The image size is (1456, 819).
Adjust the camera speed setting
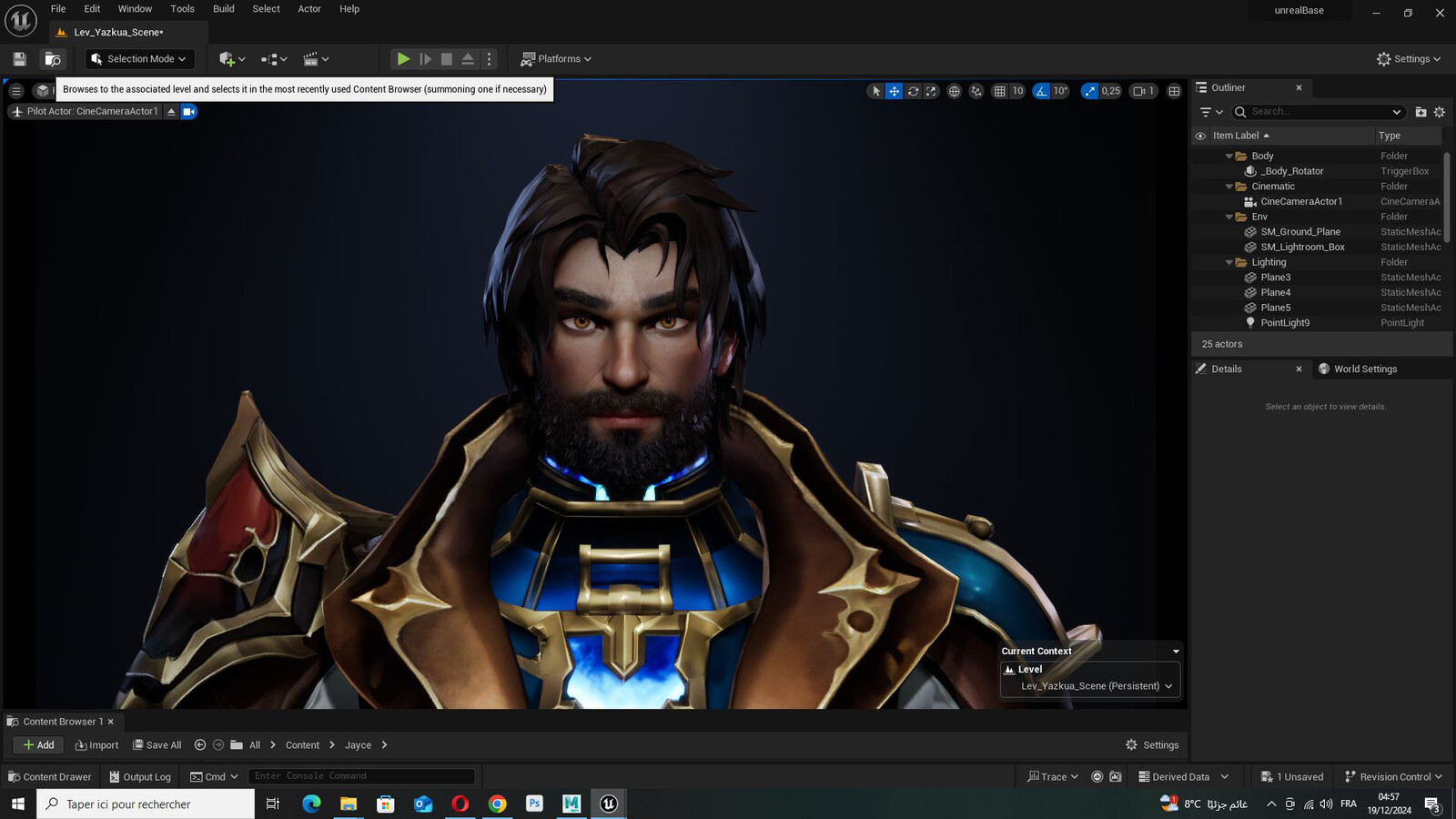pyautogui.click(x=1143, y=91)
